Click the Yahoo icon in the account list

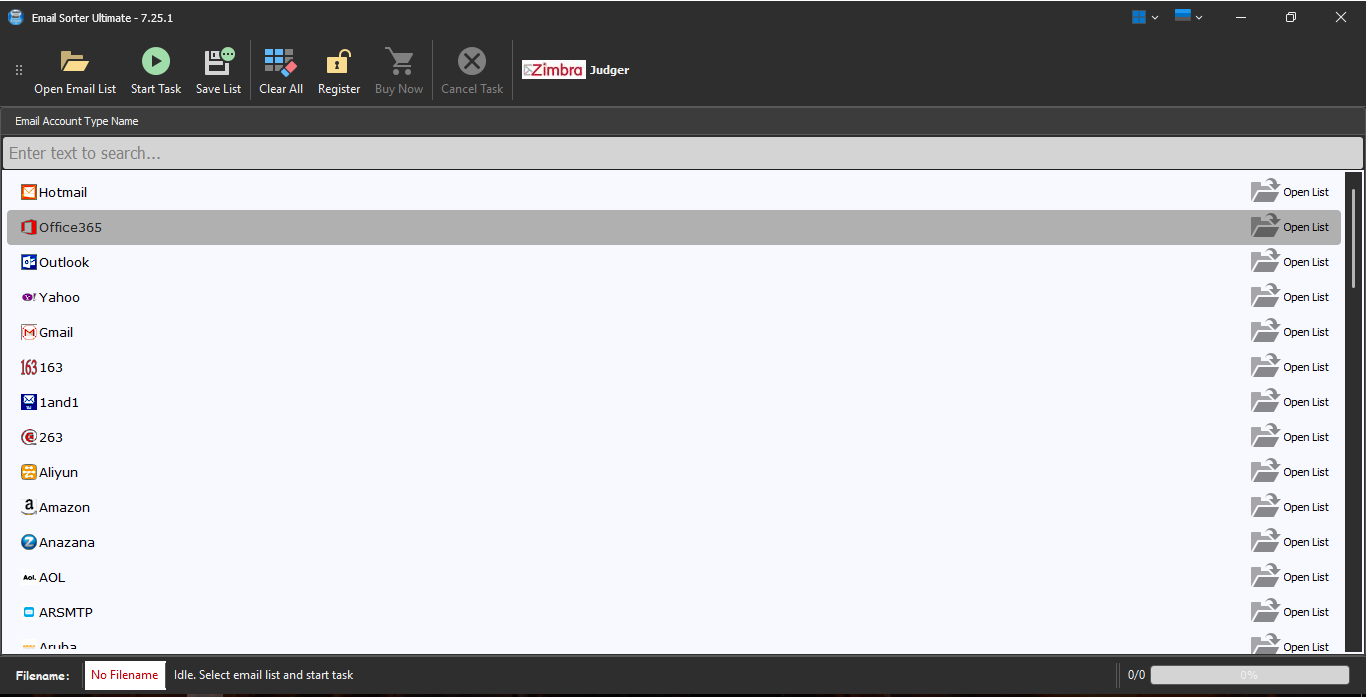point(28,296)
